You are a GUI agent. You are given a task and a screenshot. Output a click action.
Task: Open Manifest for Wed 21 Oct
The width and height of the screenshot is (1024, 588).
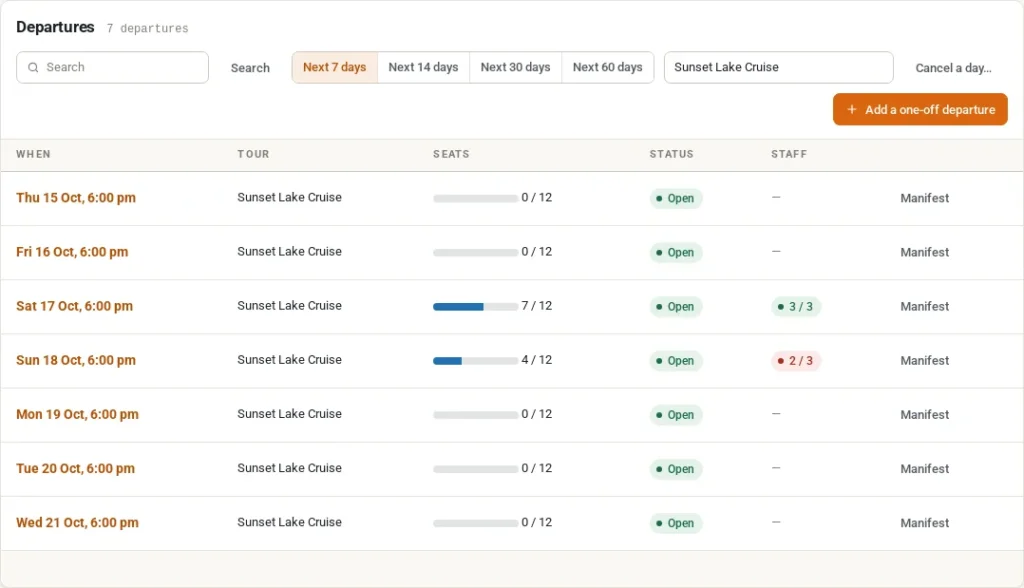924,523
